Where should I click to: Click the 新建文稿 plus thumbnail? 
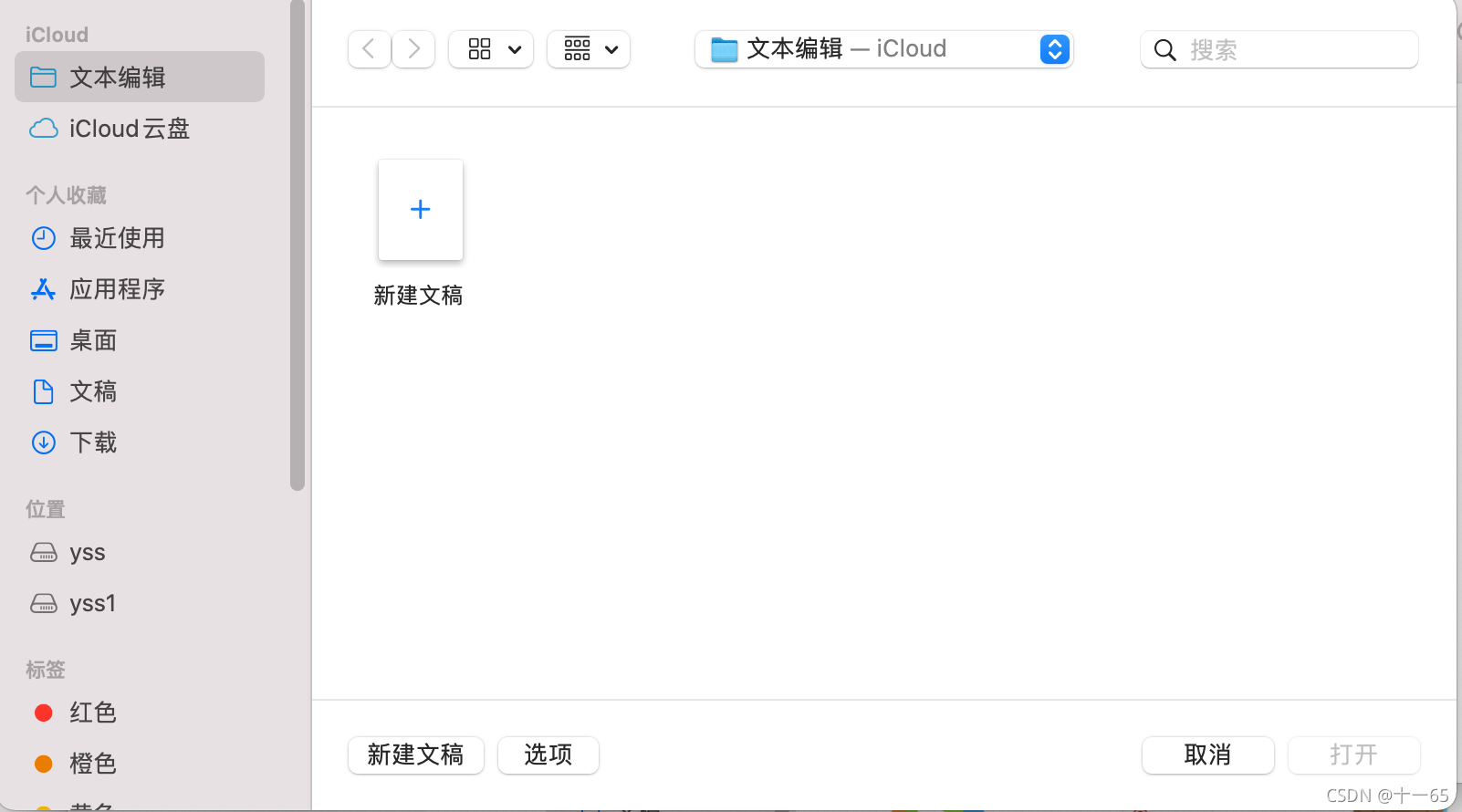click(x=421, y=210)
